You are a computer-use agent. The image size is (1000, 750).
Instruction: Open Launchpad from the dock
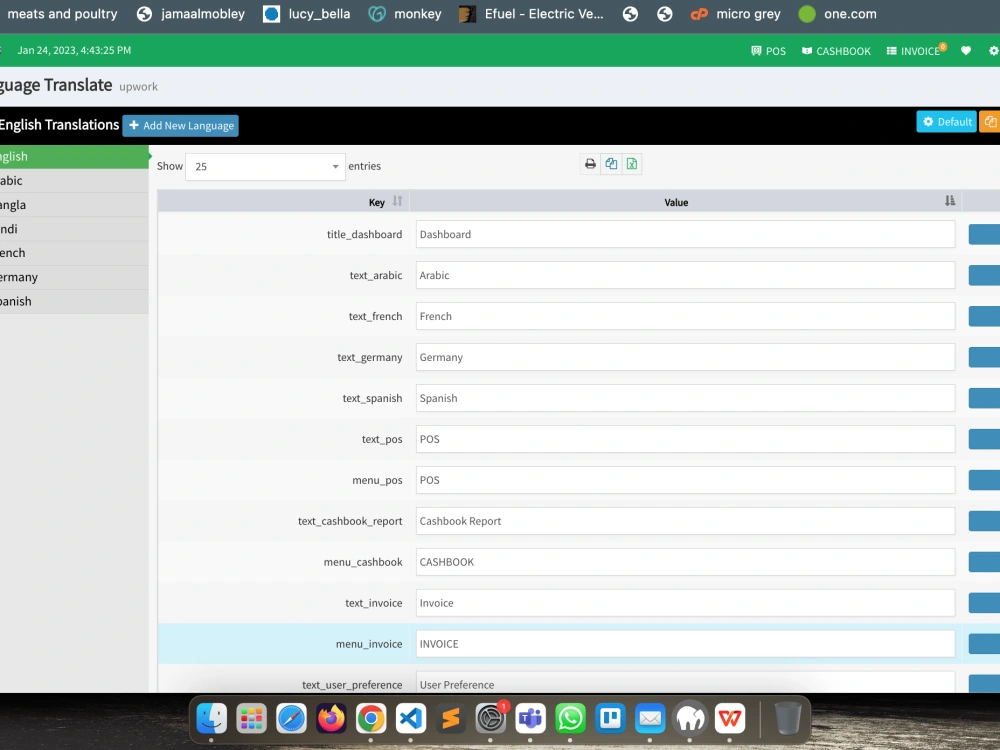(251, 719)
